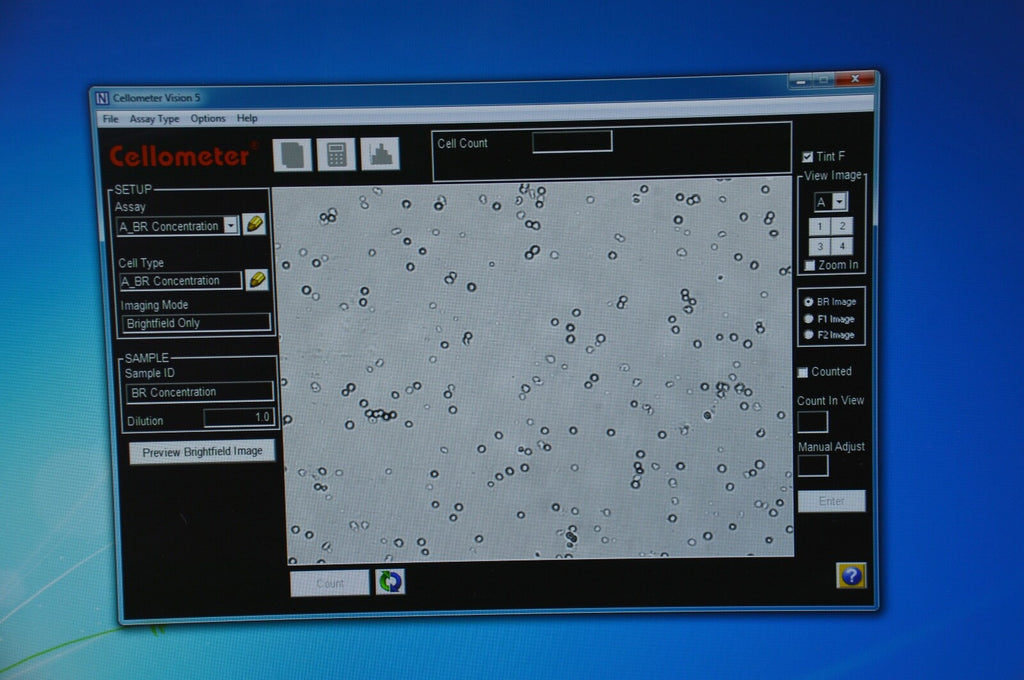This screenshot has height=680, width=1024.
Task: Expand the Assay dropdown arrow
Action: coord(231,225)
